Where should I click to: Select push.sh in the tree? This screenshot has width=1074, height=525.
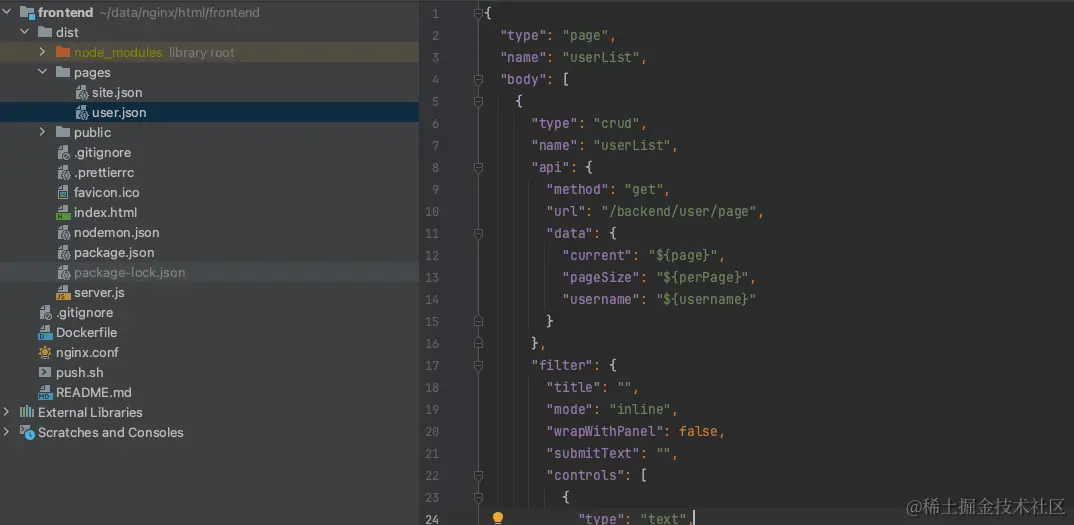[x=80, y=372]
